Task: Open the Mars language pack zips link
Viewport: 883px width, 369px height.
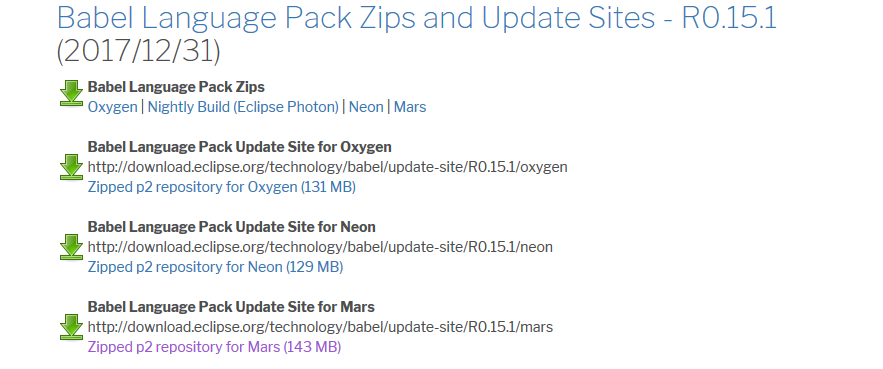Action: pyautogui.click(x=410, y=107)
